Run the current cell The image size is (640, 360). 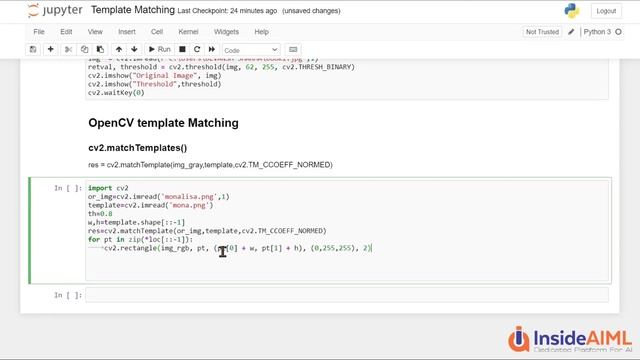point(160,49)
